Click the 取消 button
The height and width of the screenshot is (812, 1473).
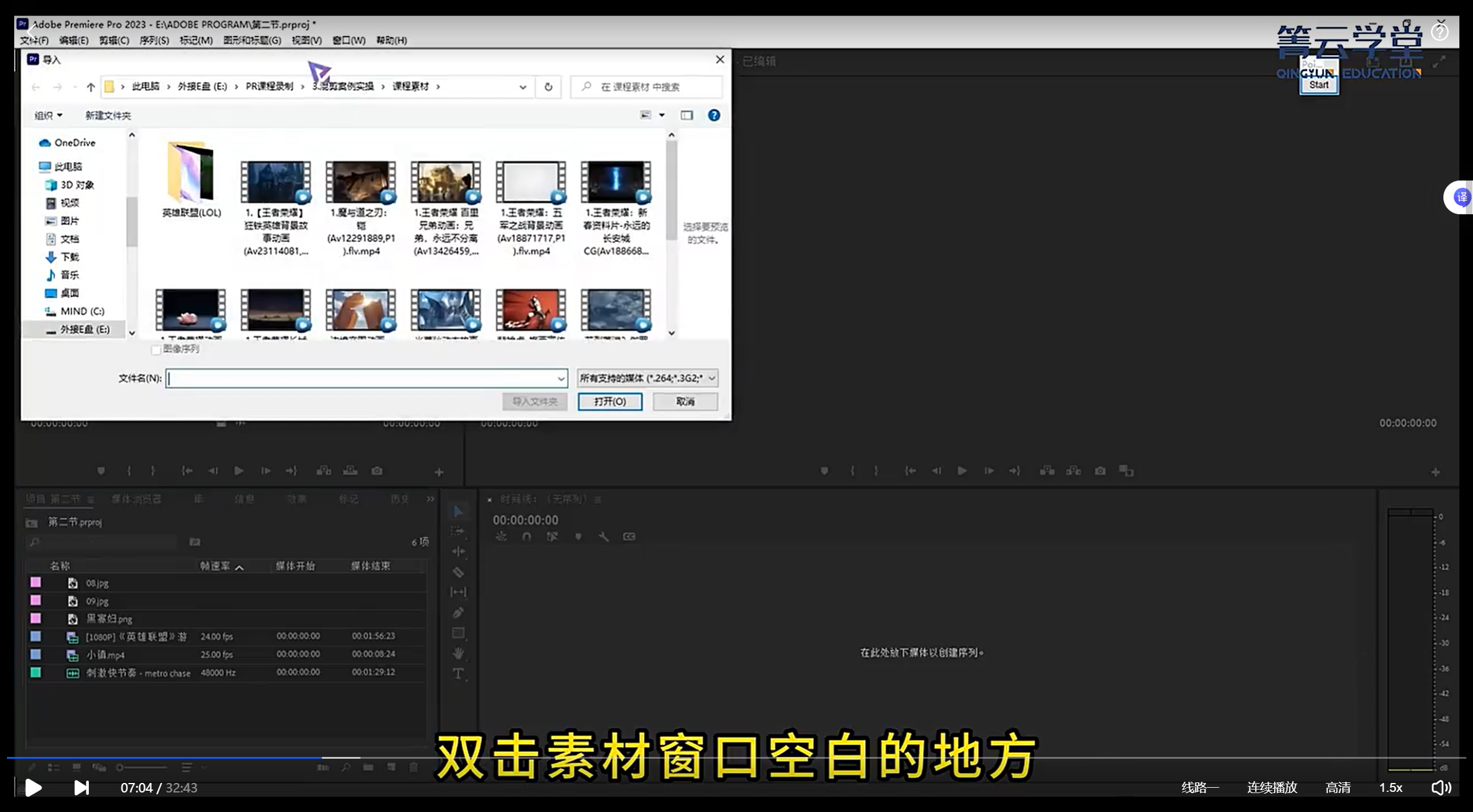(685, 401)
